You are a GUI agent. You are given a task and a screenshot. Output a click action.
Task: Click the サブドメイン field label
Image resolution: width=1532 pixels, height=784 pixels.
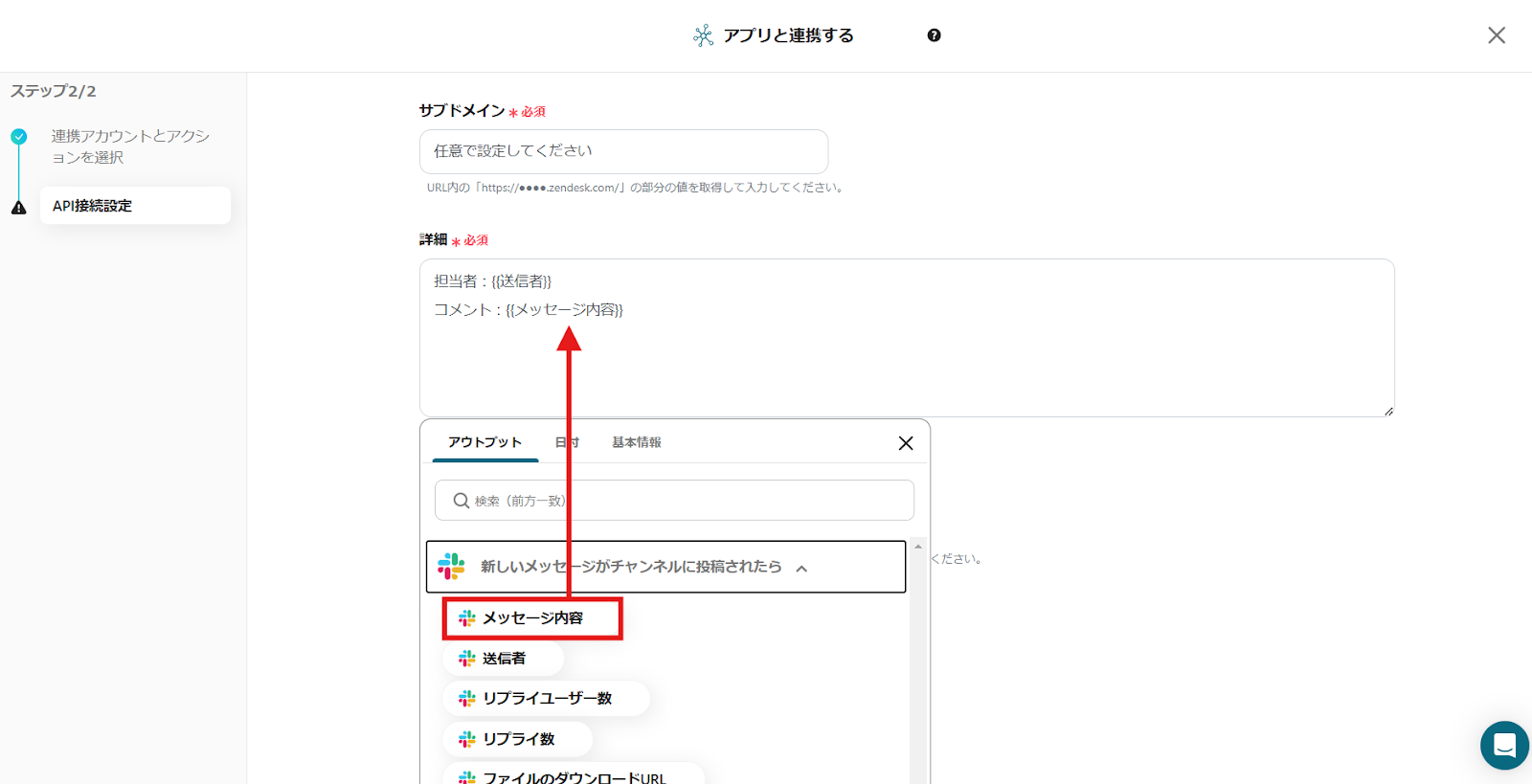pyautogui.click(x=462, y=110)
